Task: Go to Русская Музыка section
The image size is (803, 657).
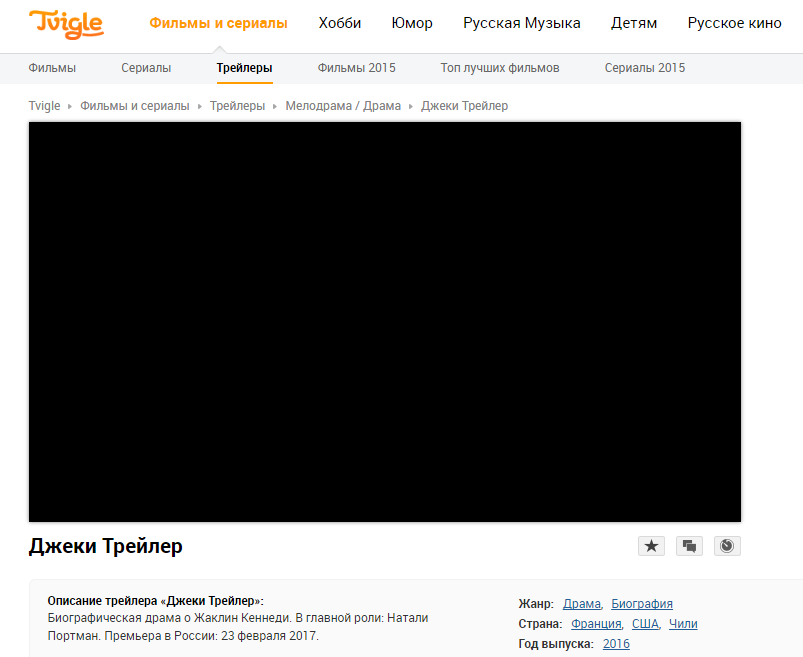Action: tap(520, 23)
